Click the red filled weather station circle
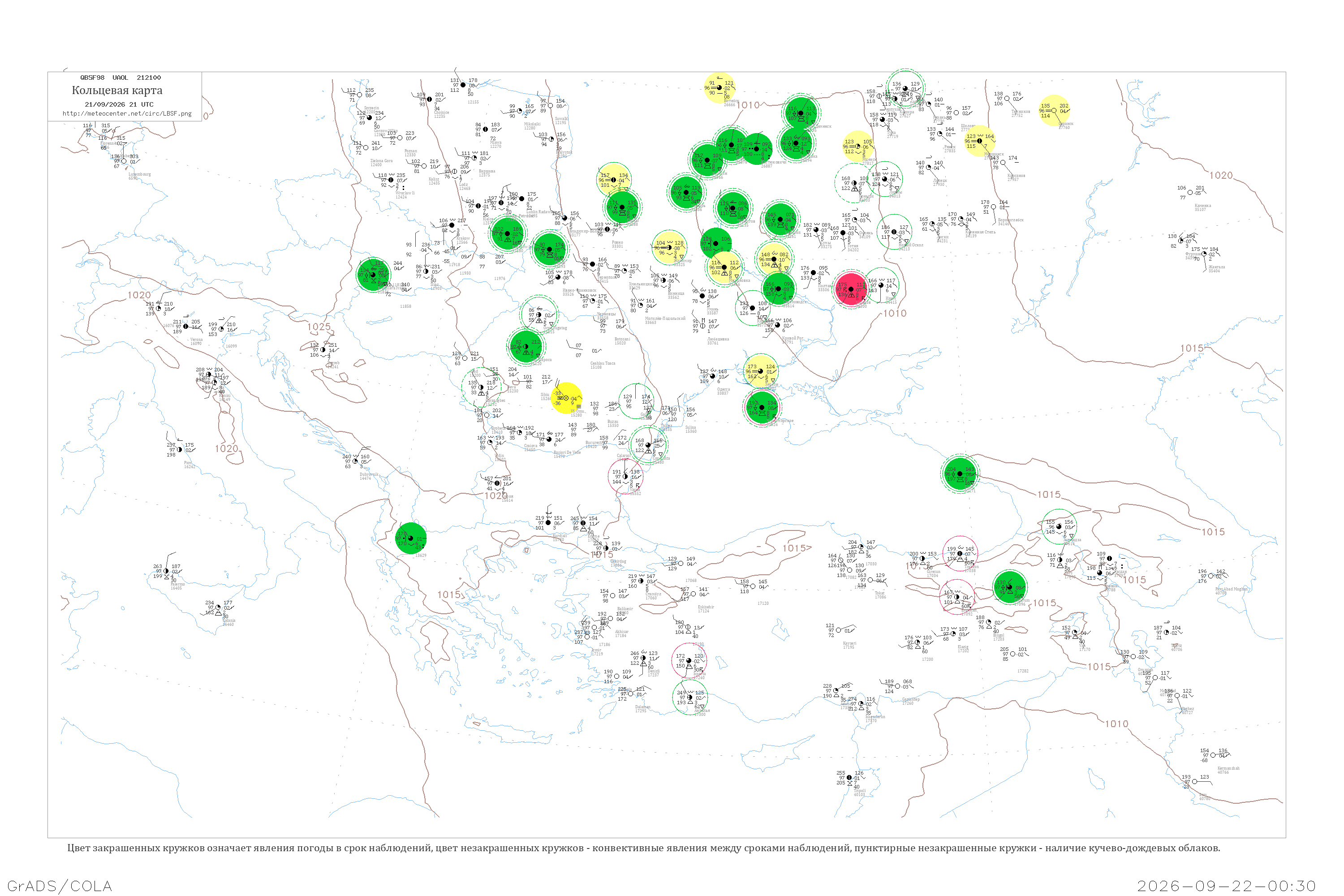1344x896 pixels. pos(851,289)
